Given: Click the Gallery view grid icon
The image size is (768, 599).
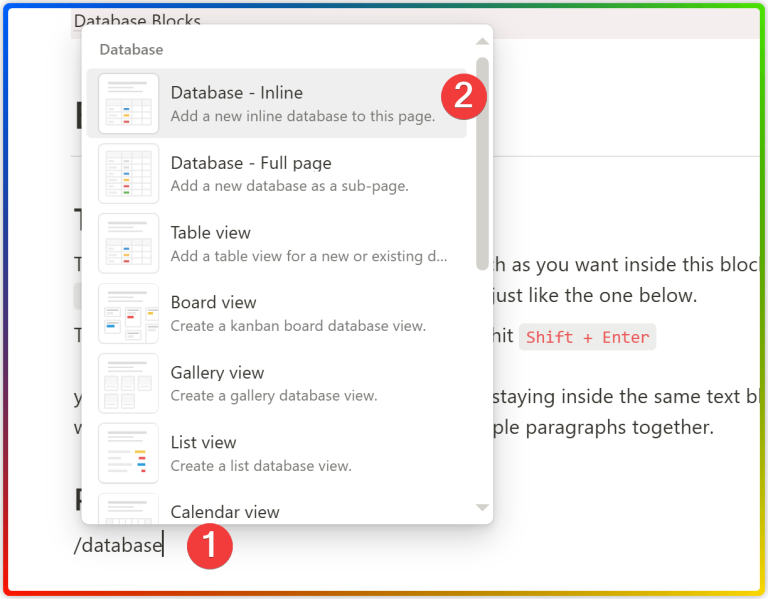Looking at the screenshot, I should click(128, 383).
